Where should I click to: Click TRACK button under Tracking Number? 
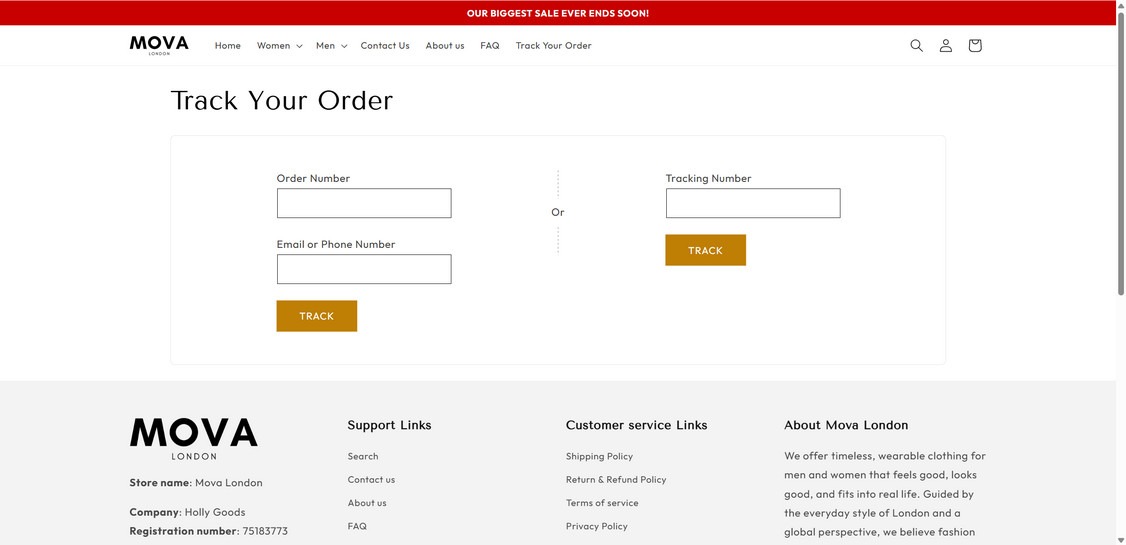[705, 250]
